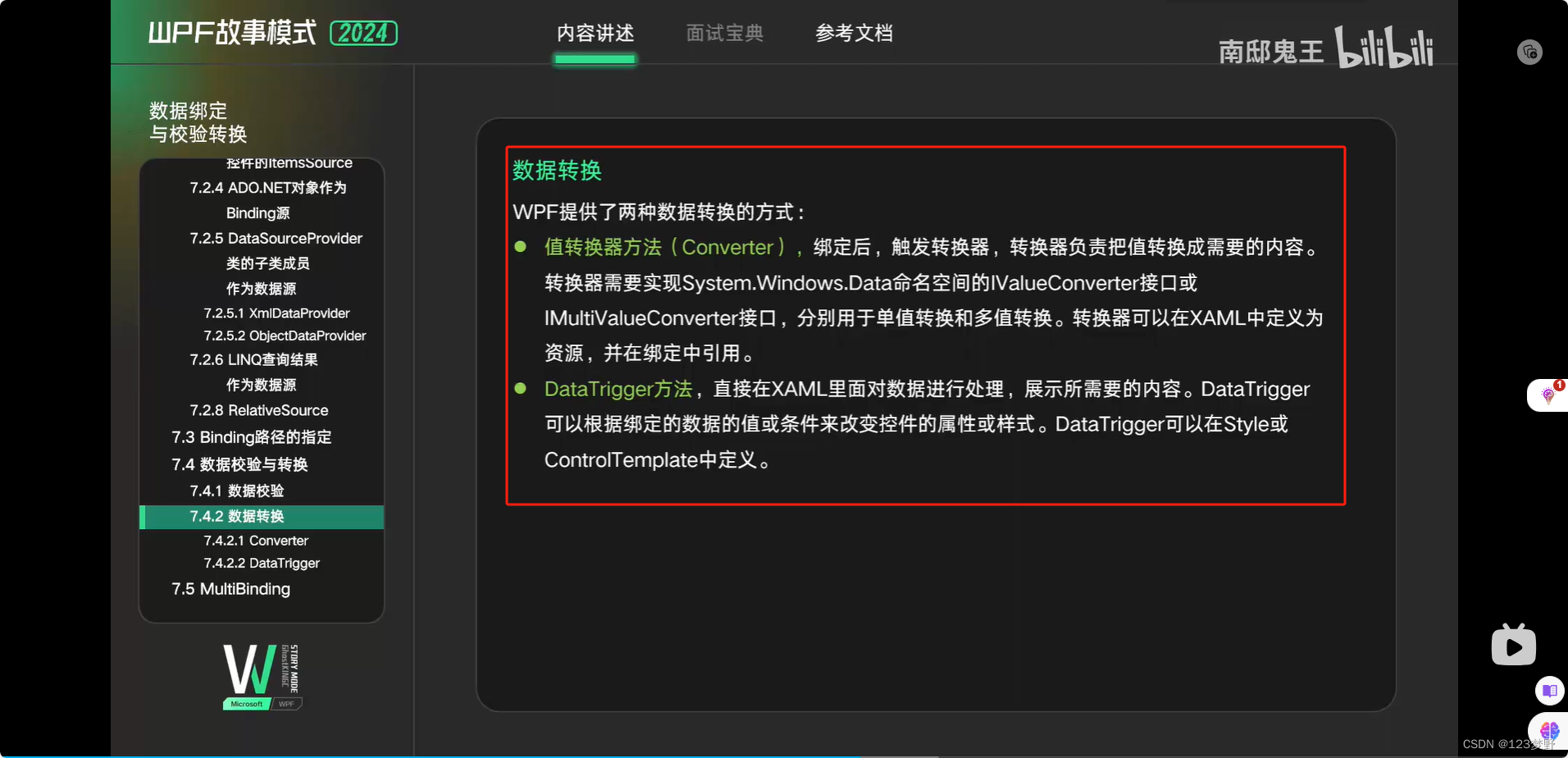Open 7.2.5.2 ObjectDataProvider section
Screen dimensions: 1568x758
(x=285, y=336)
